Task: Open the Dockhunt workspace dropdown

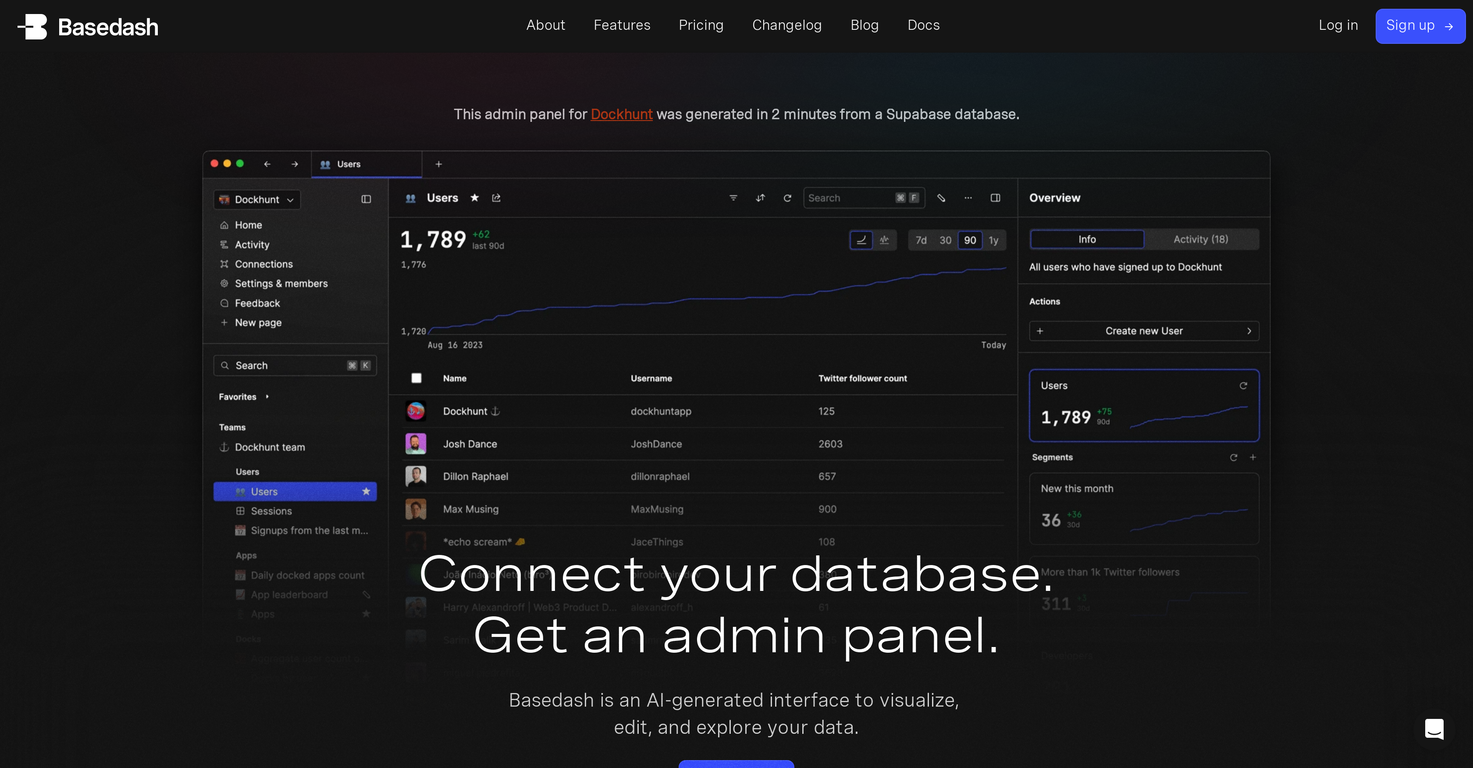Action: pos(257,200)
